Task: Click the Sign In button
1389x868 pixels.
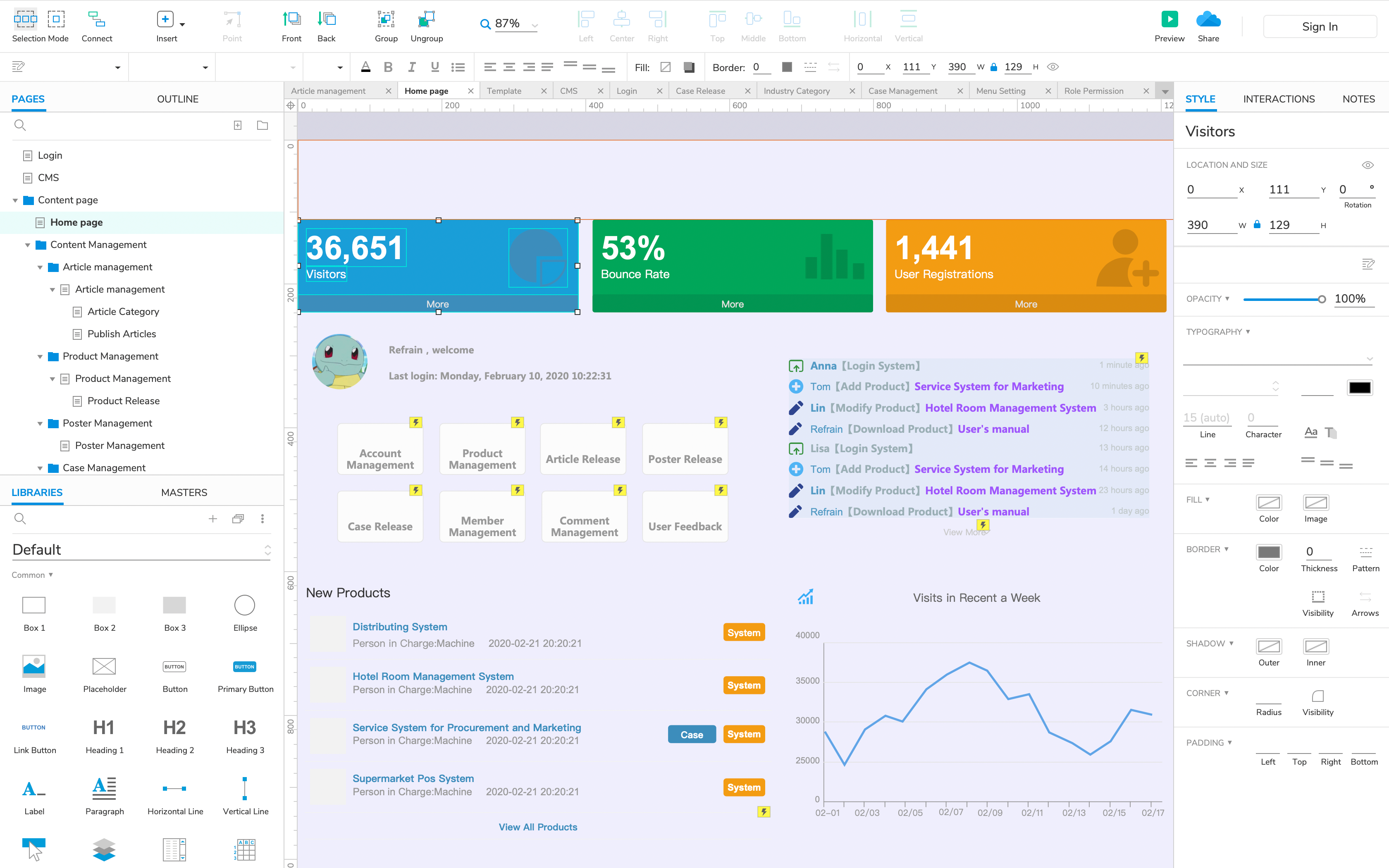Action: point(1320,26)
